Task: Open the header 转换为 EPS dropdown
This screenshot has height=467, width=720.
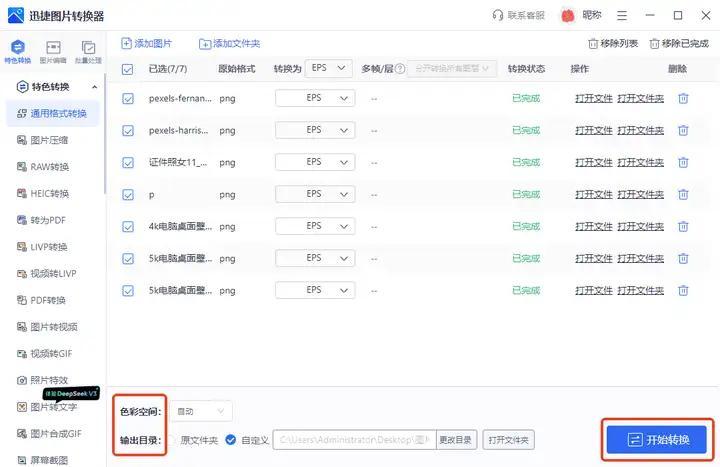Action: pos(329,68)
